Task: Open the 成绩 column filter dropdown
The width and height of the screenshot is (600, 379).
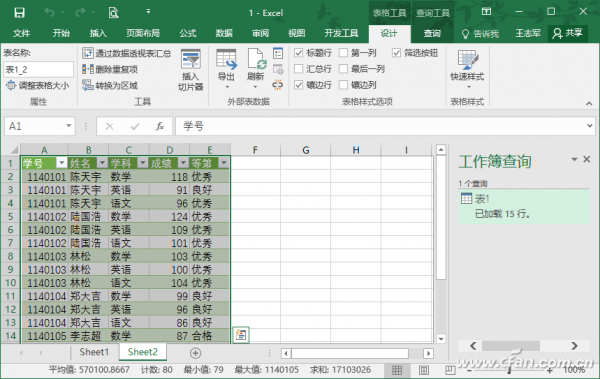Action: (x=183, y=163)
